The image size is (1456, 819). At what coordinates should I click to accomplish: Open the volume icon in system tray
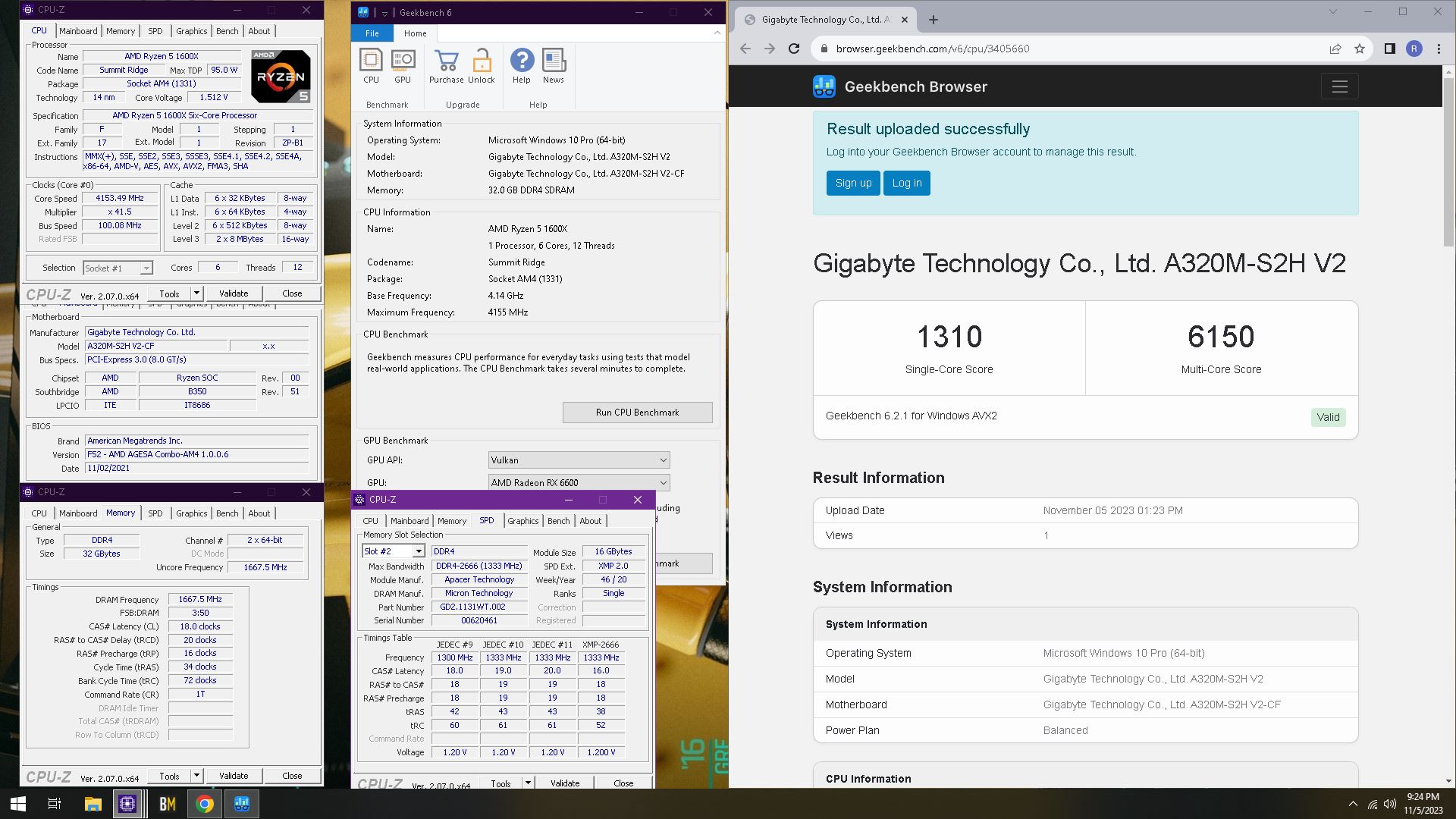(x=1390, y=804)
